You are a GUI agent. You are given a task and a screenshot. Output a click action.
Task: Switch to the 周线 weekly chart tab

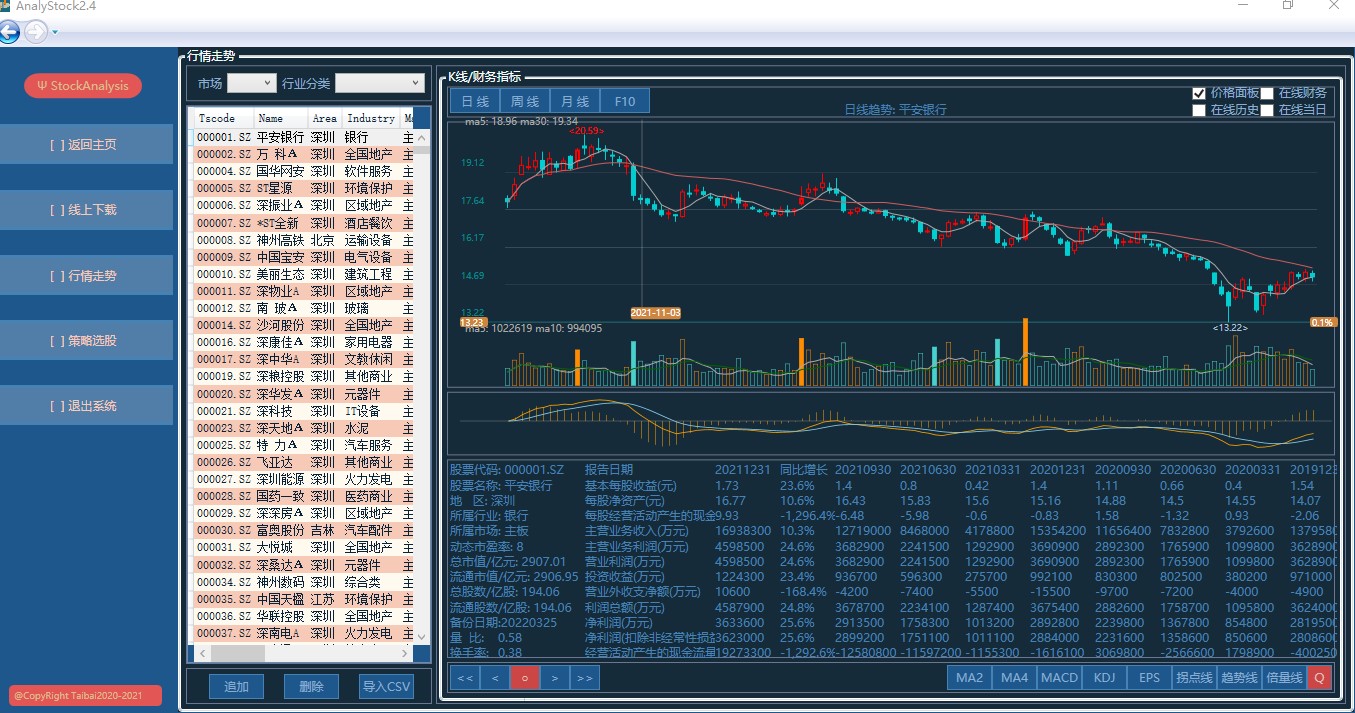coord(524,100)
